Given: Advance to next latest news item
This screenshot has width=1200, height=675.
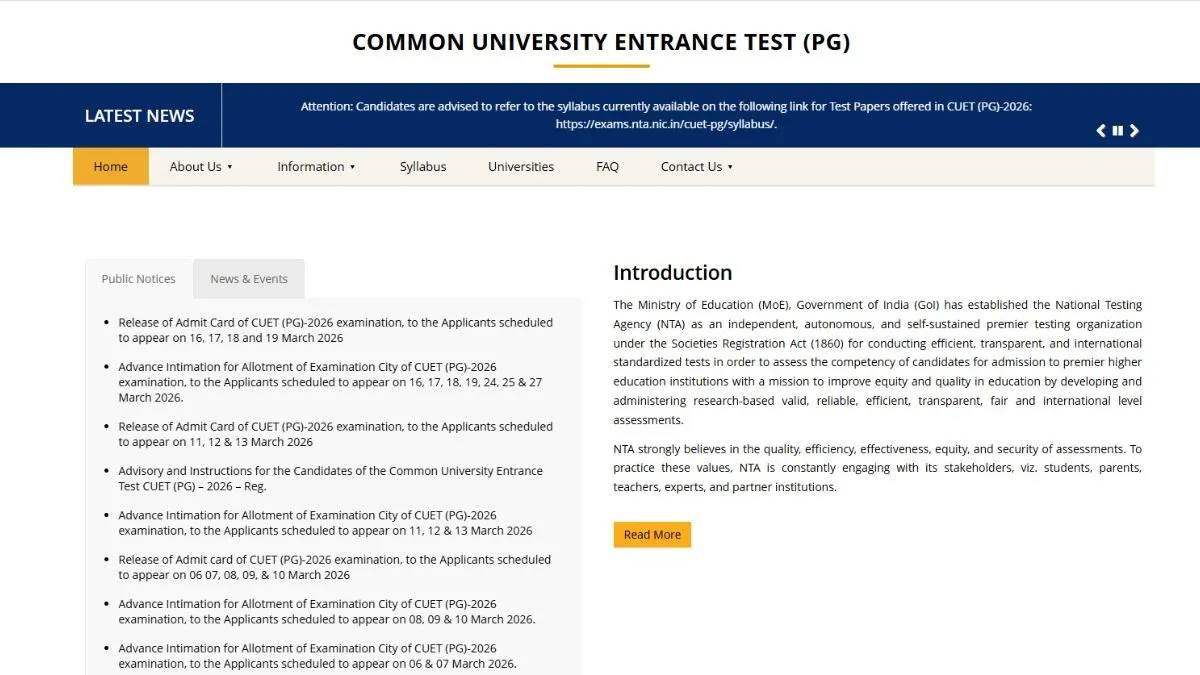Looking at the screenshot, I should click(x=1134, y=131).
